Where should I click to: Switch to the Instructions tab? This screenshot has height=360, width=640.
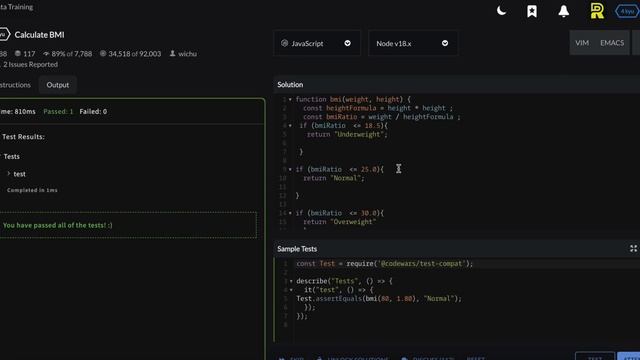15,85
